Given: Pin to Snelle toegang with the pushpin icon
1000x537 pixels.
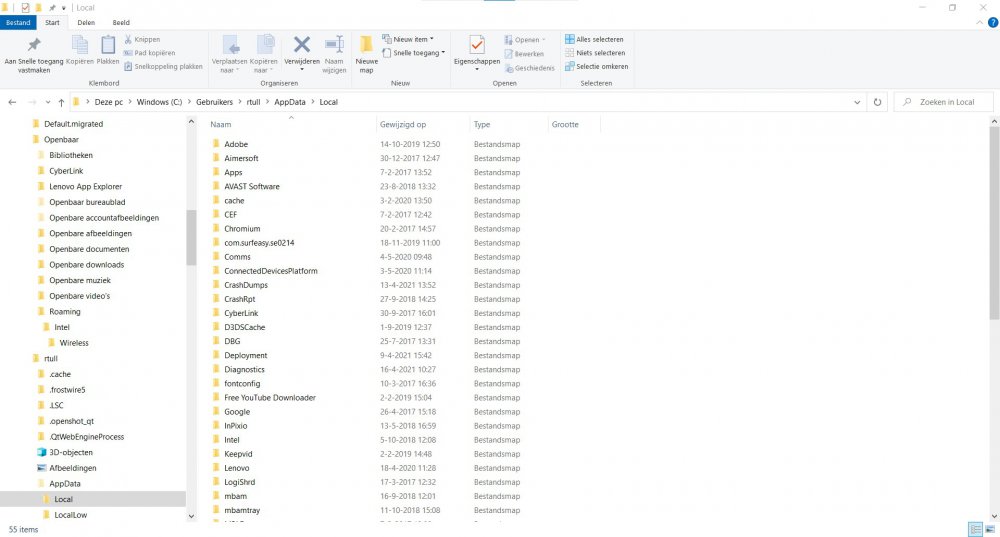Looking at the screenshot, I should pos(33,46).
